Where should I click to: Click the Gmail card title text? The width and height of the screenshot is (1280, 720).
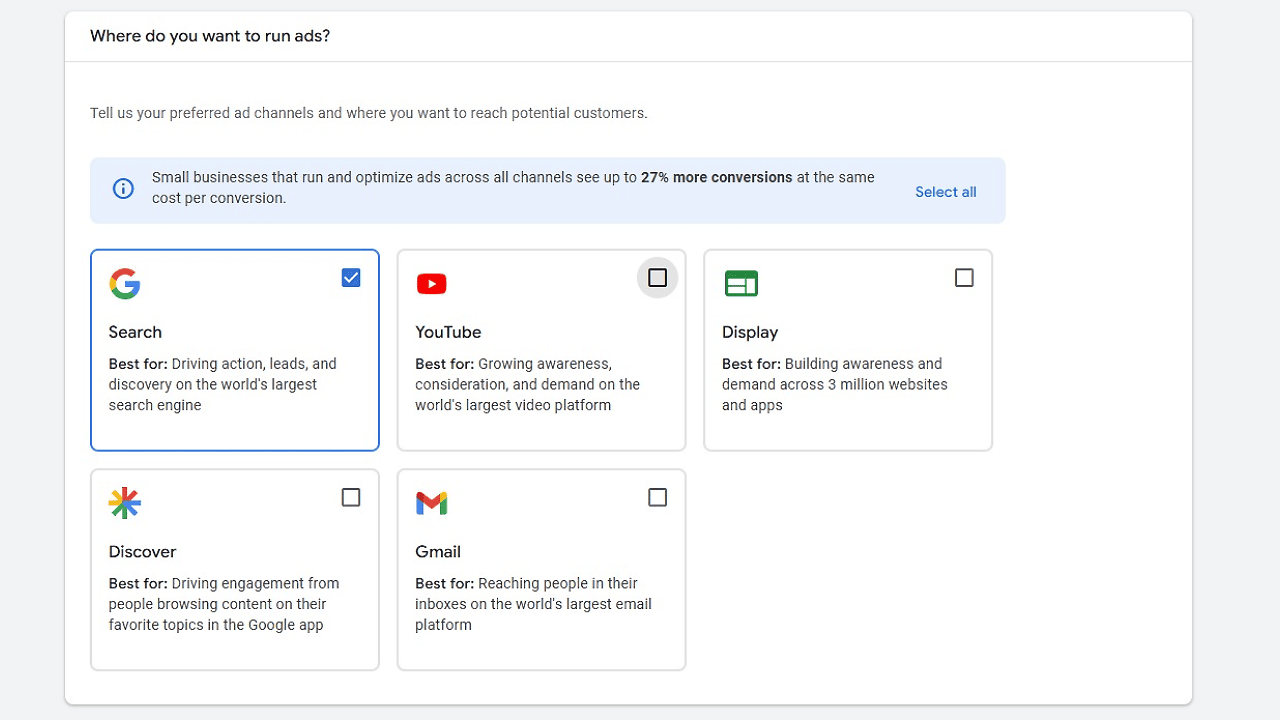[x=438, y=552]
